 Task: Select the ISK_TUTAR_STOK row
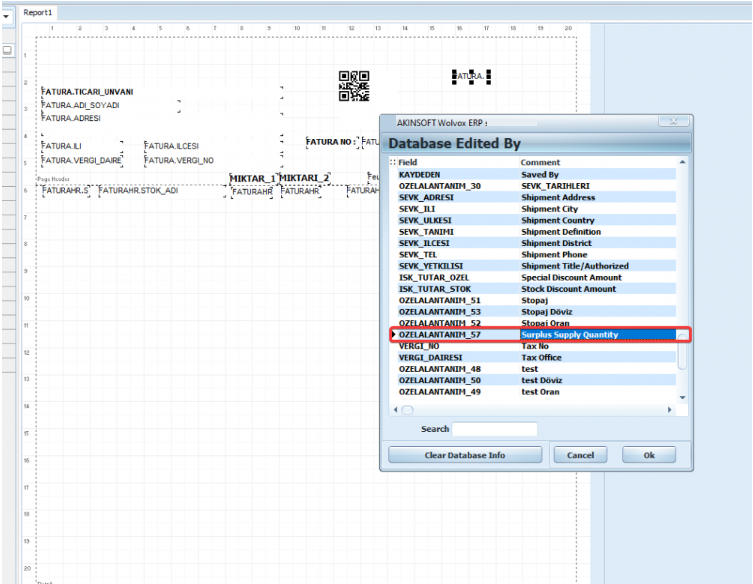tap(537, 289)
